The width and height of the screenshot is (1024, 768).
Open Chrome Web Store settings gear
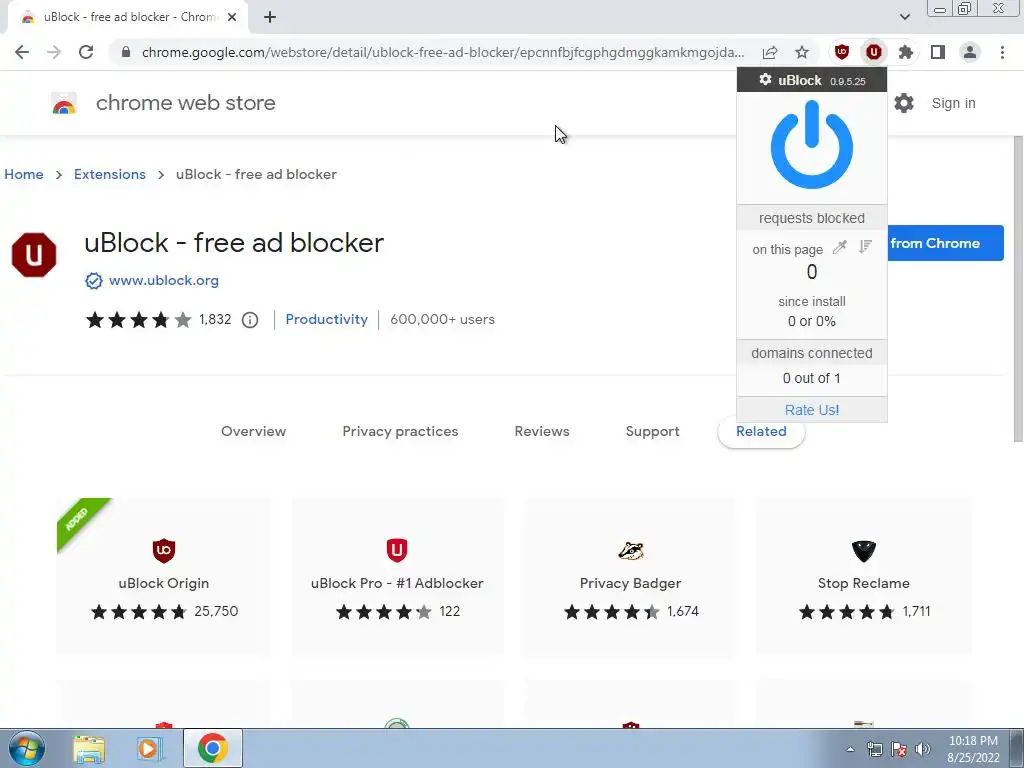904,103
